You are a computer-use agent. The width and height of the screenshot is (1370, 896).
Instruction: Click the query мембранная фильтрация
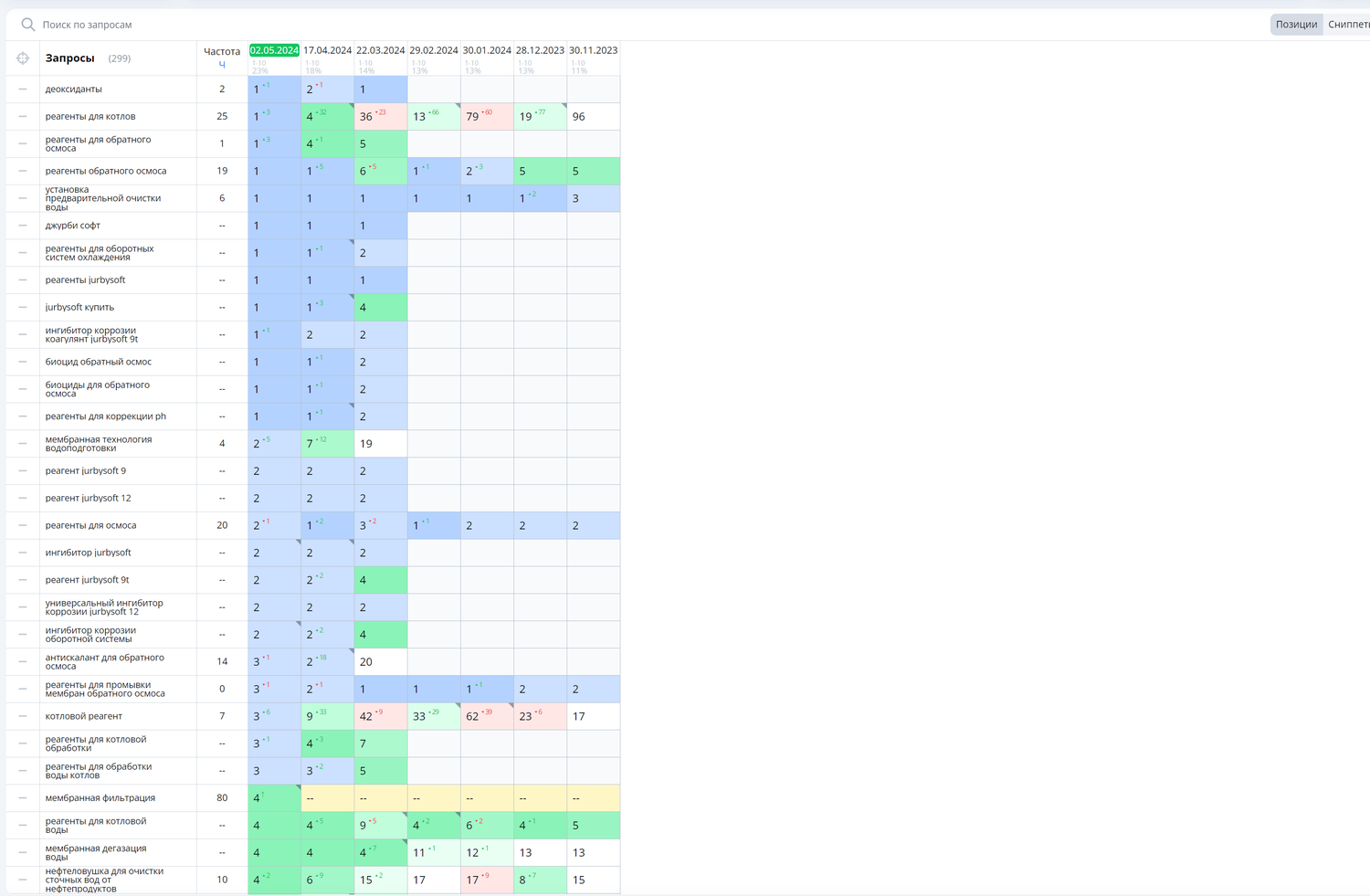(x=100, y=798)
